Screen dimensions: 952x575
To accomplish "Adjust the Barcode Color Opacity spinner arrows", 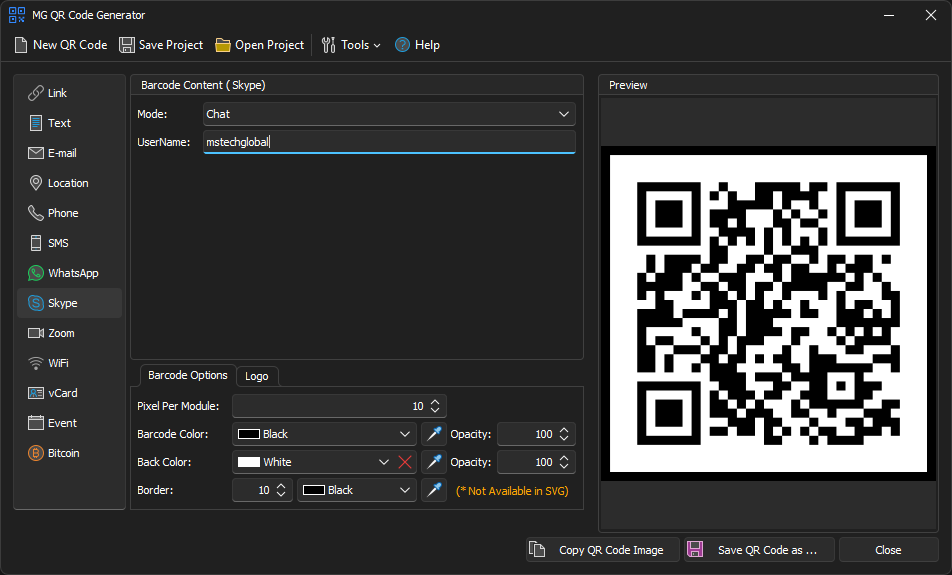I will 564,434.
